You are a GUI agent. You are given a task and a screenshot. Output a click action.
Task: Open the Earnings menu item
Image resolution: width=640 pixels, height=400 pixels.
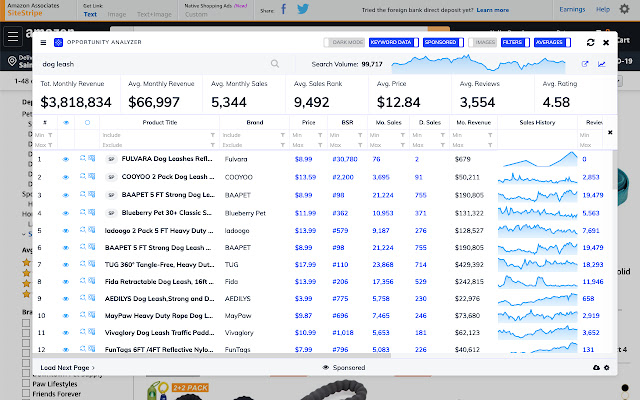coord(573,9)
